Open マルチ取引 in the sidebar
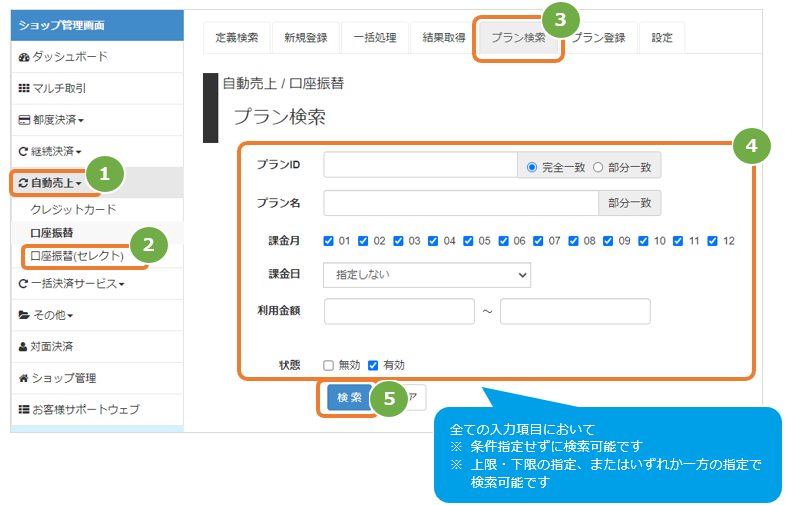The image size is (785, 505). pyautogui.click(x=97, y=89)
